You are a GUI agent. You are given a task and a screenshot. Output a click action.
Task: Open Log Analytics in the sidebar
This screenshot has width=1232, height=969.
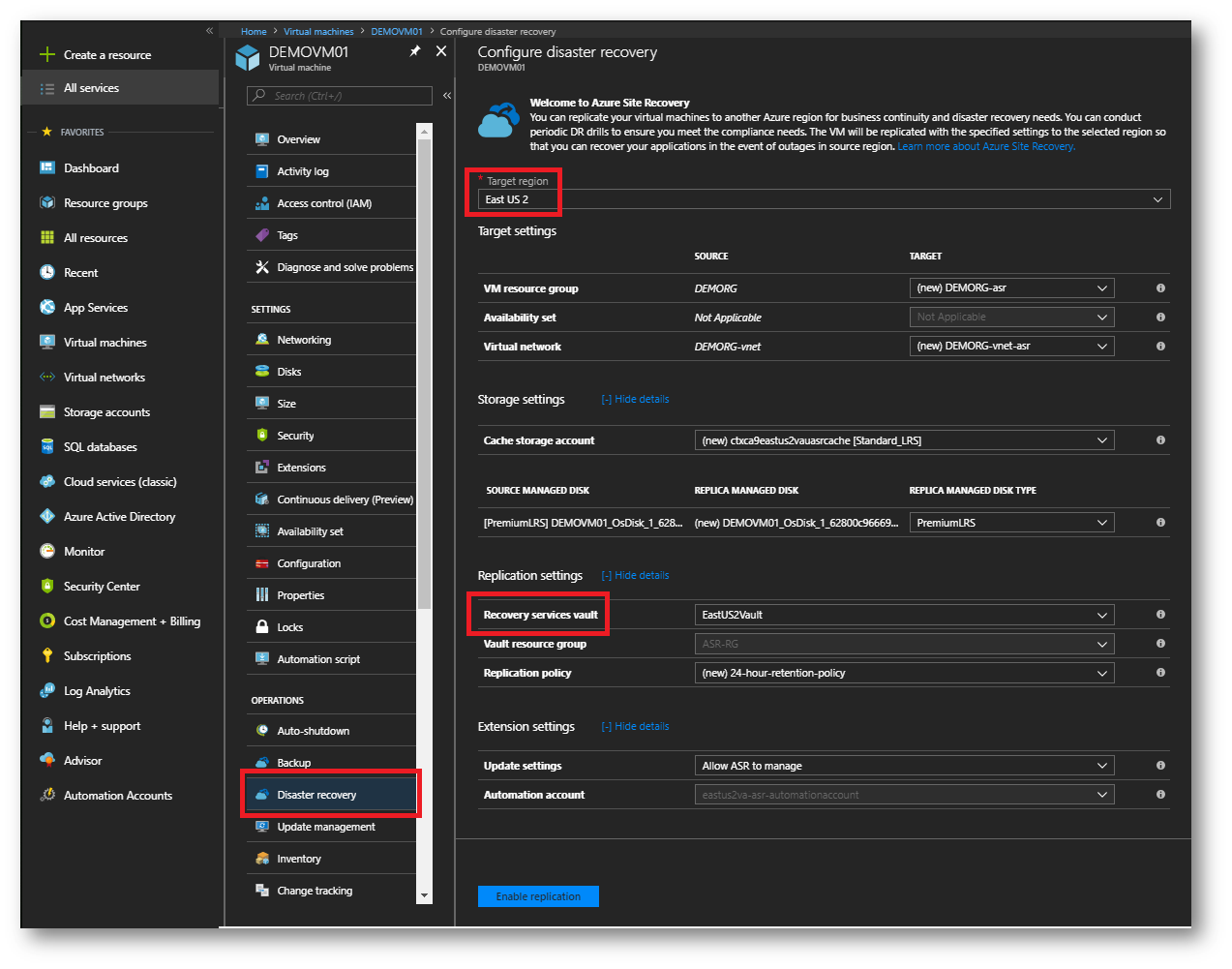120,691
